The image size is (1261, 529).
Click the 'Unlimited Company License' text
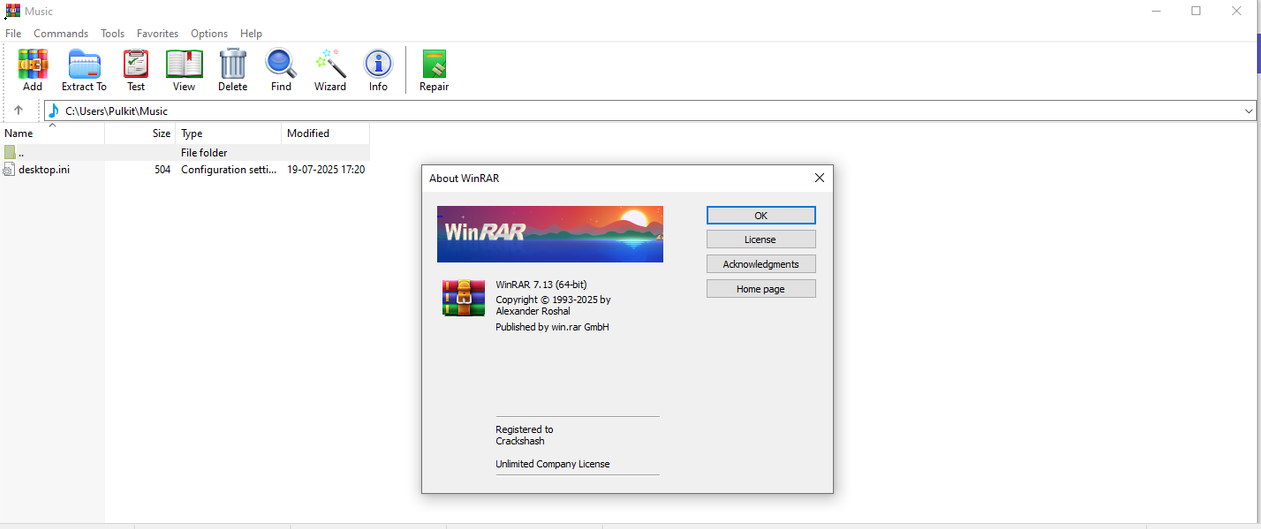point(552,464)
